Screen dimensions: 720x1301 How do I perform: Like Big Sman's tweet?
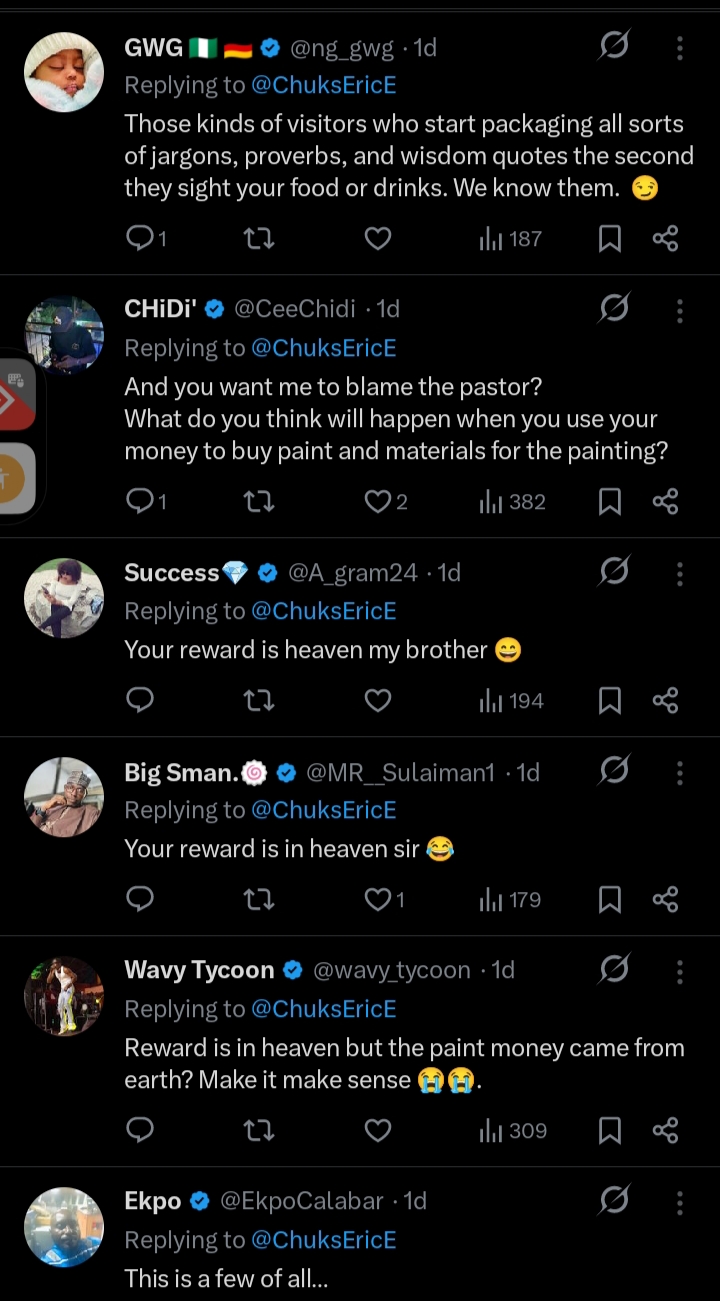(377, 899)
